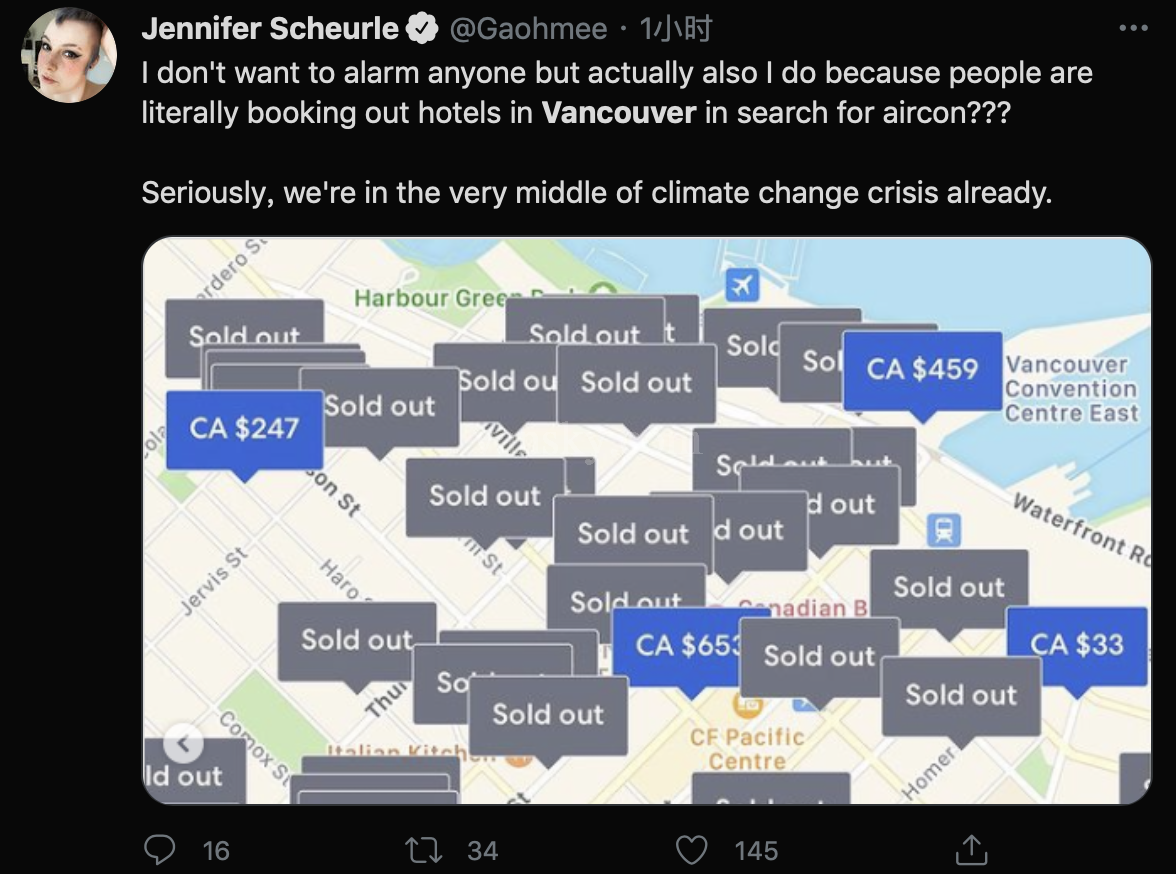1176x874 pixels.
Task: Click the transit station map icon
Action: [x=943, y=529]
